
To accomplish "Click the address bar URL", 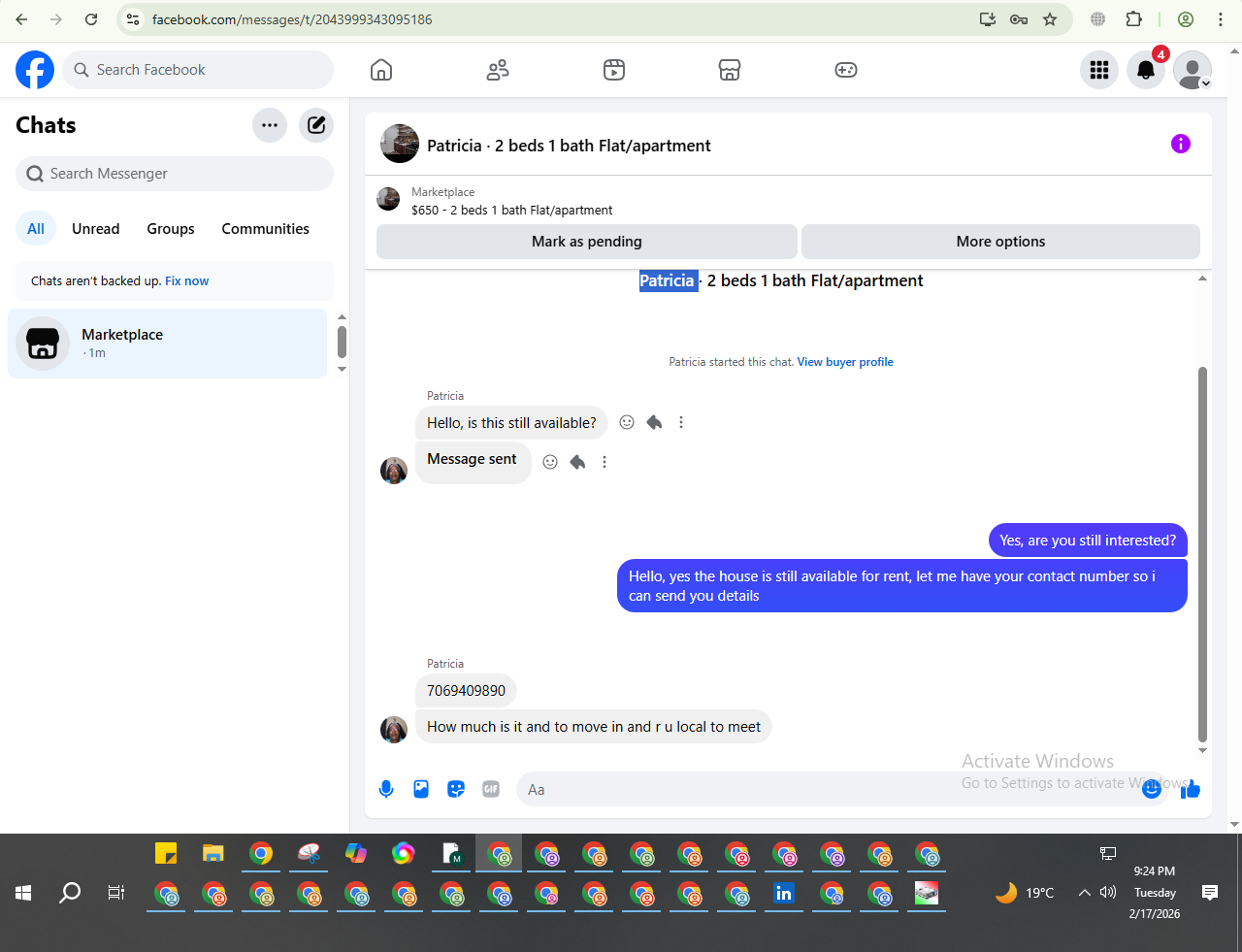I will [x=292, y=19].
